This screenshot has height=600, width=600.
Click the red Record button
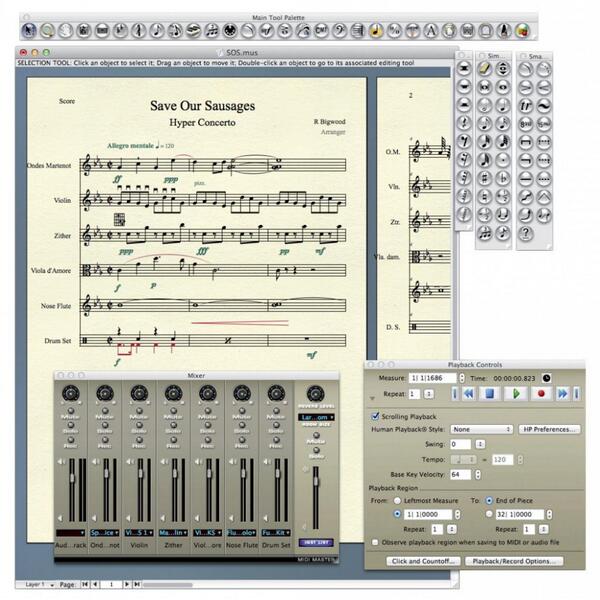point(541,393)
